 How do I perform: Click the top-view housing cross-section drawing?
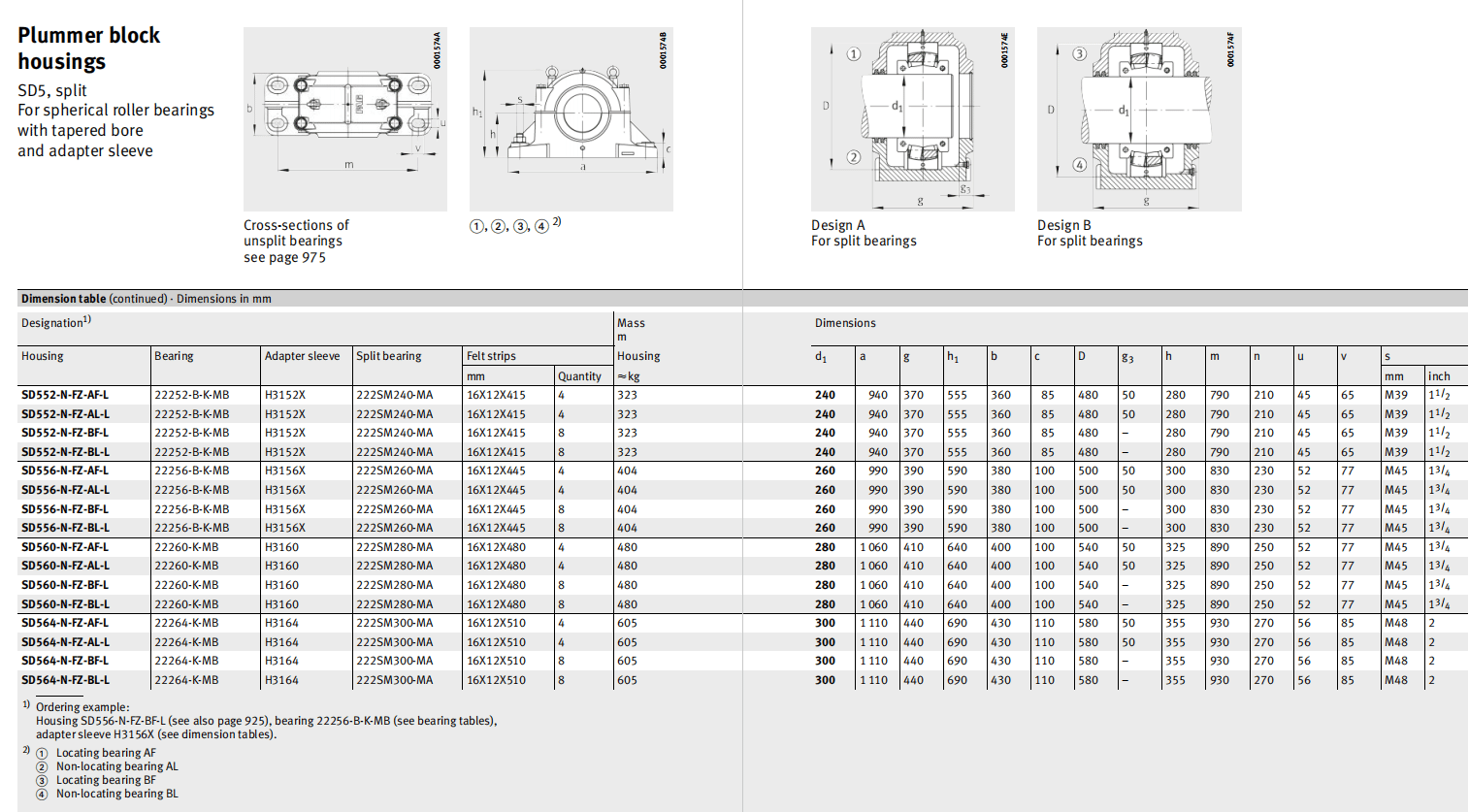344,118
